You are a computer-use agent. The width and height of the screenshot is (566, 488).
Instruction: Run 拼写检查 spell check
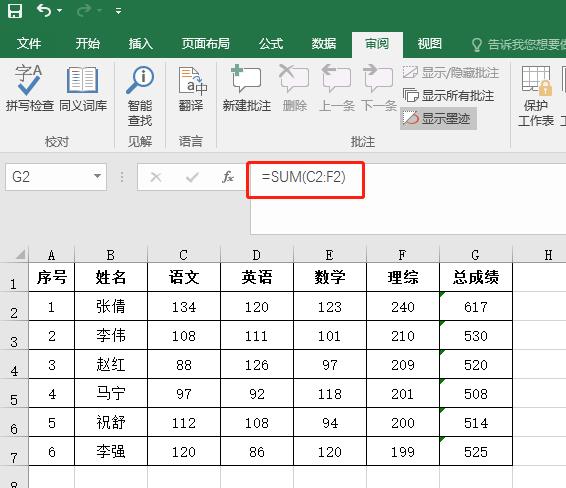click(30, 88)
